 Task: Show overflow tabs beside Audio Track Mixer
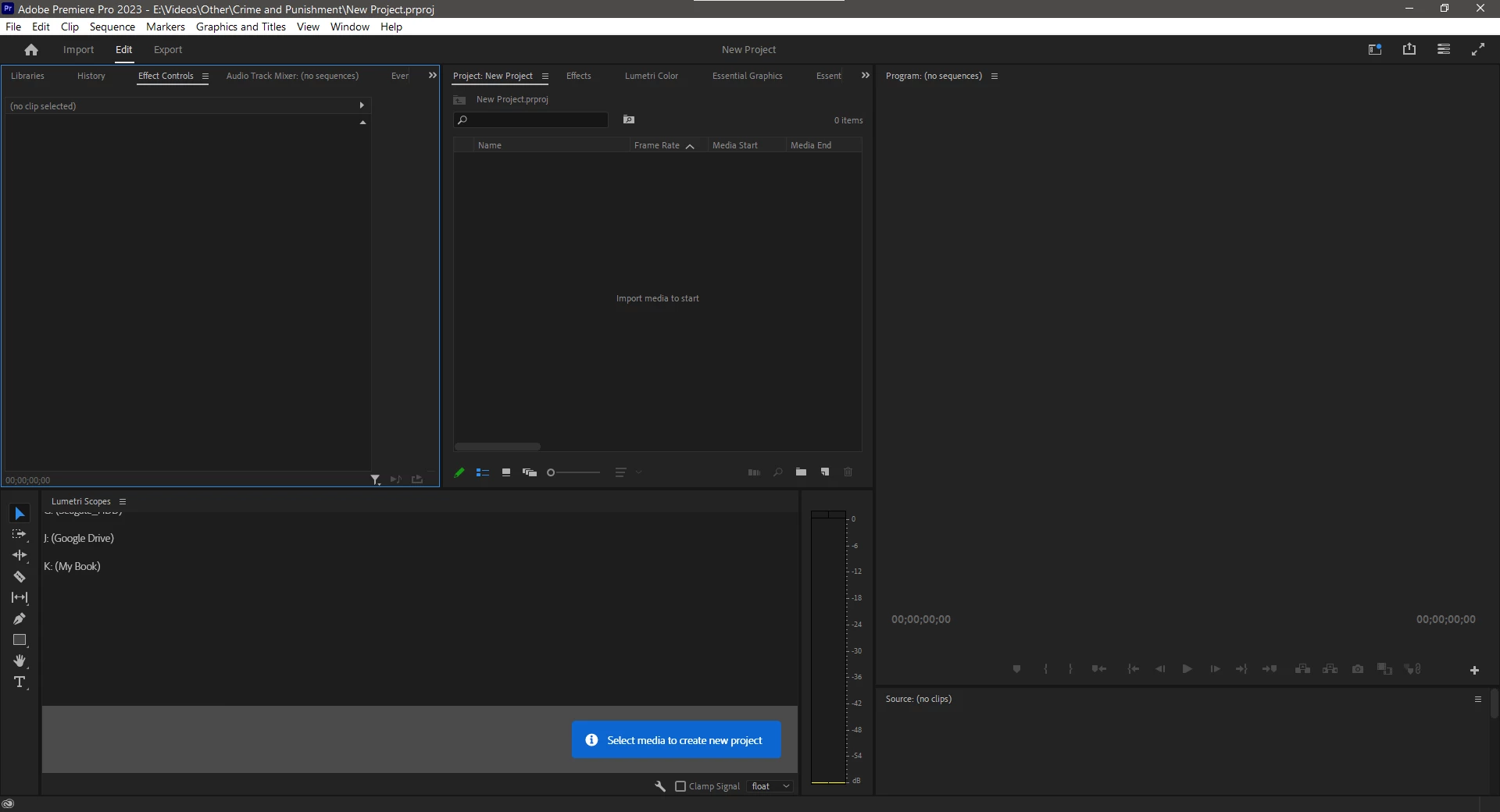[x=433, y=76]
